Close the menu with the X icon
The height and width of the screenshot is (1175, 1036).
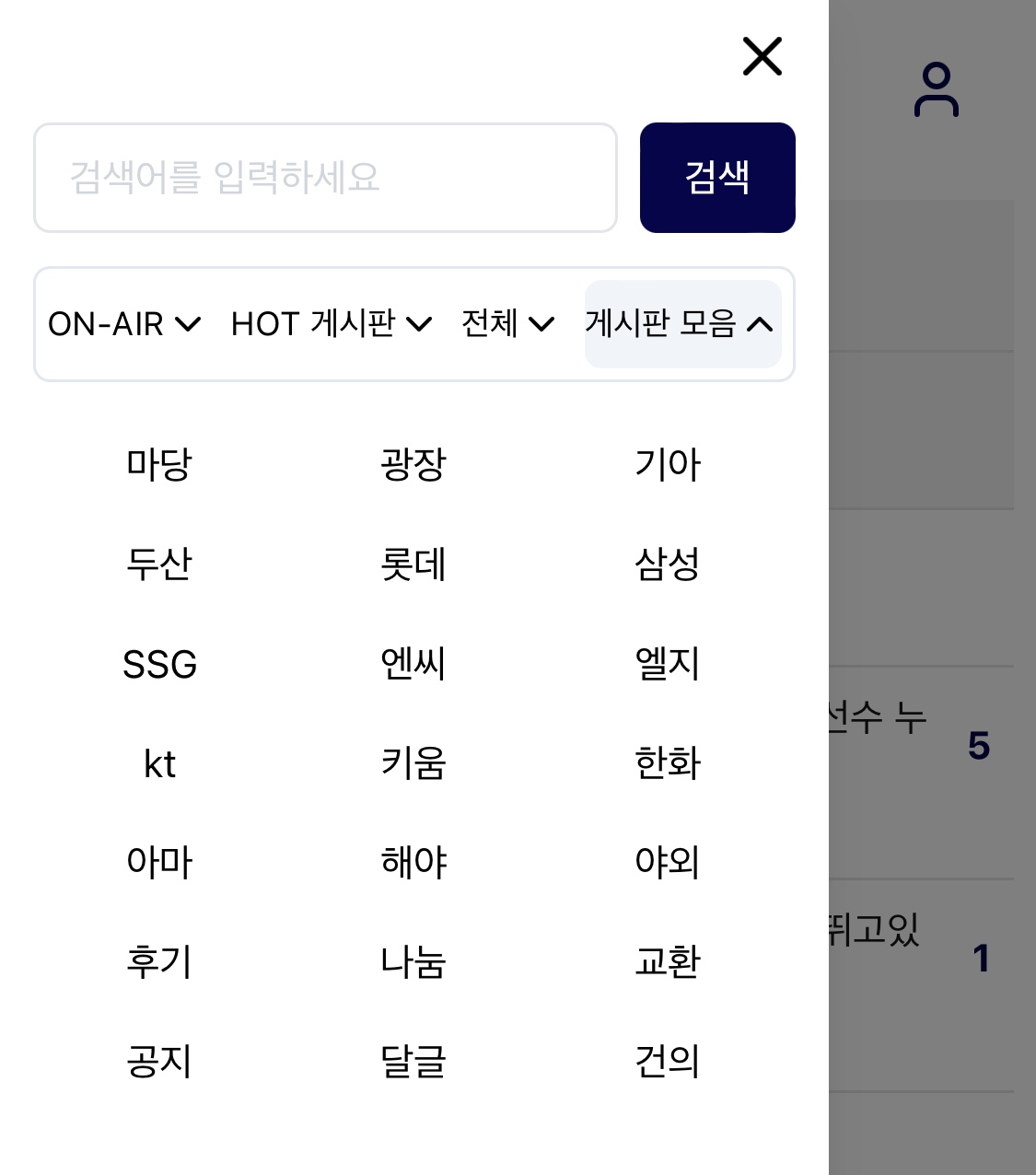click(762, 56)
